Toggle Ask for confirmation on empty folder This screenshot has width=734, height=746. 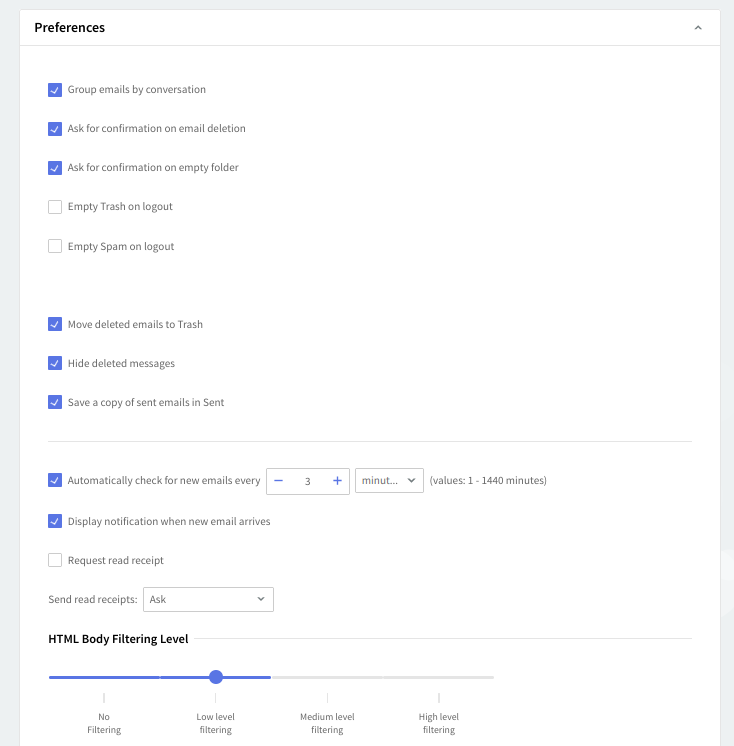[55, 168]
